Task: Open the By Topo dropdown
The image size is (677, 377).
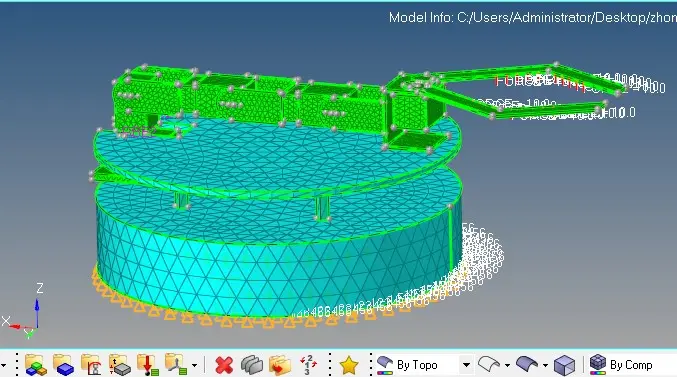Action: coord(466,365)
